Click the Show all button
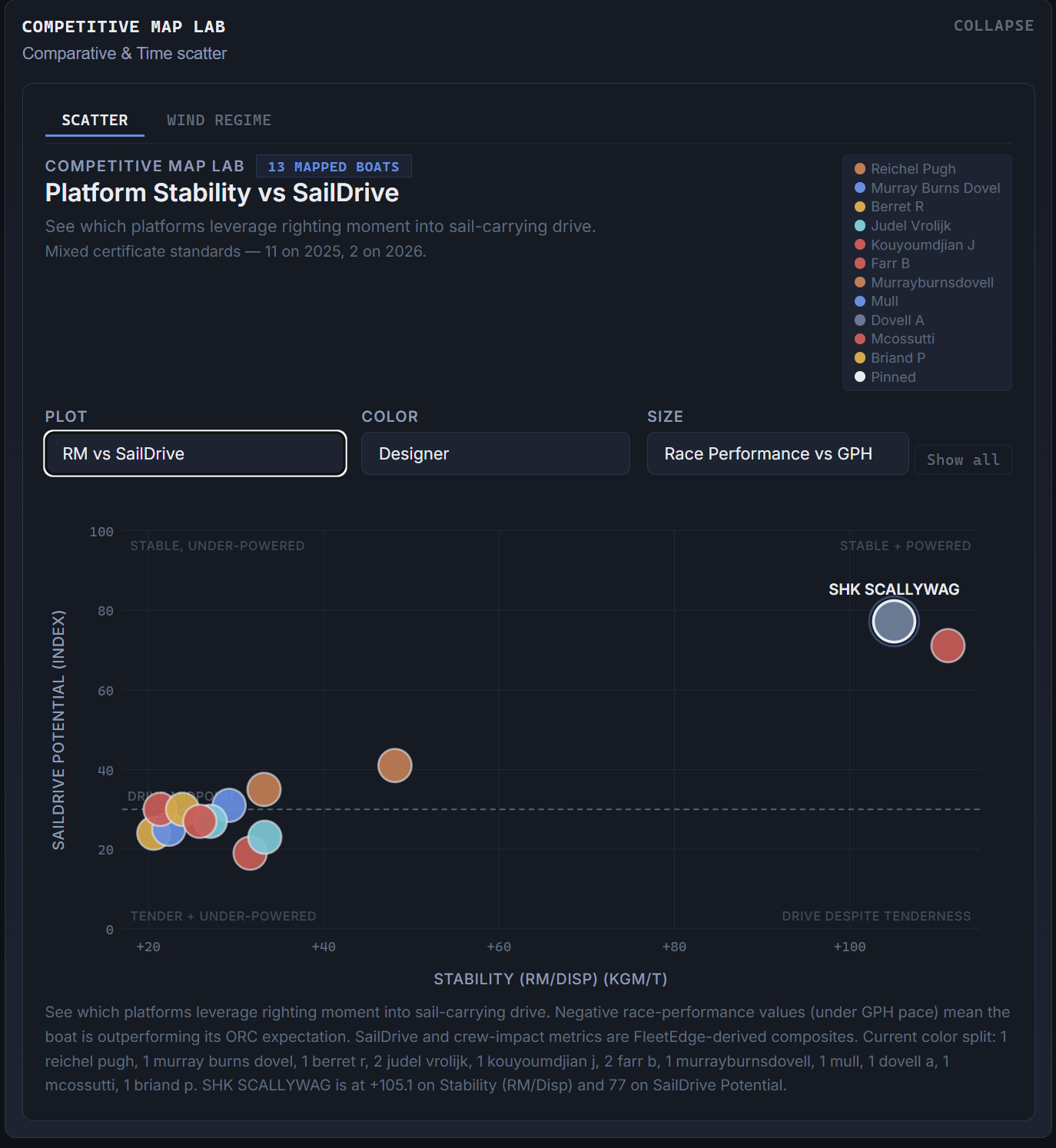Image resolution: width=1056 pixels, height=1148 pixels. [x=963, y=460]
